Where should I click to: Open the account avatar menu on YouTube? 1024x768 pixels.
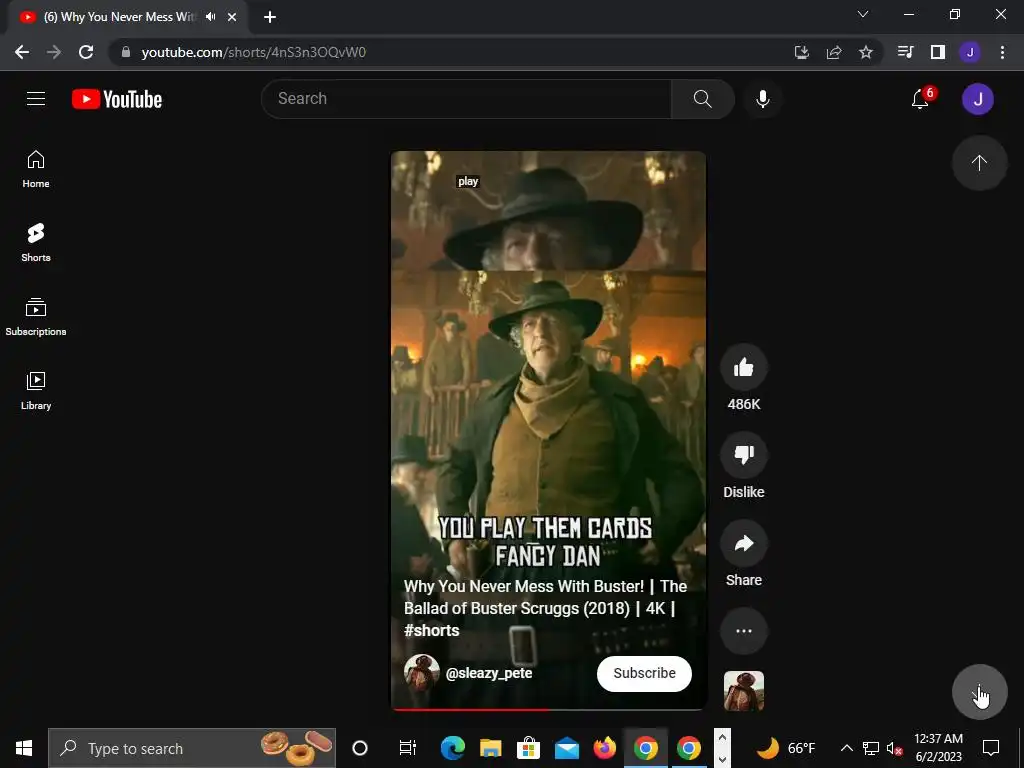(x=978, y=99)
